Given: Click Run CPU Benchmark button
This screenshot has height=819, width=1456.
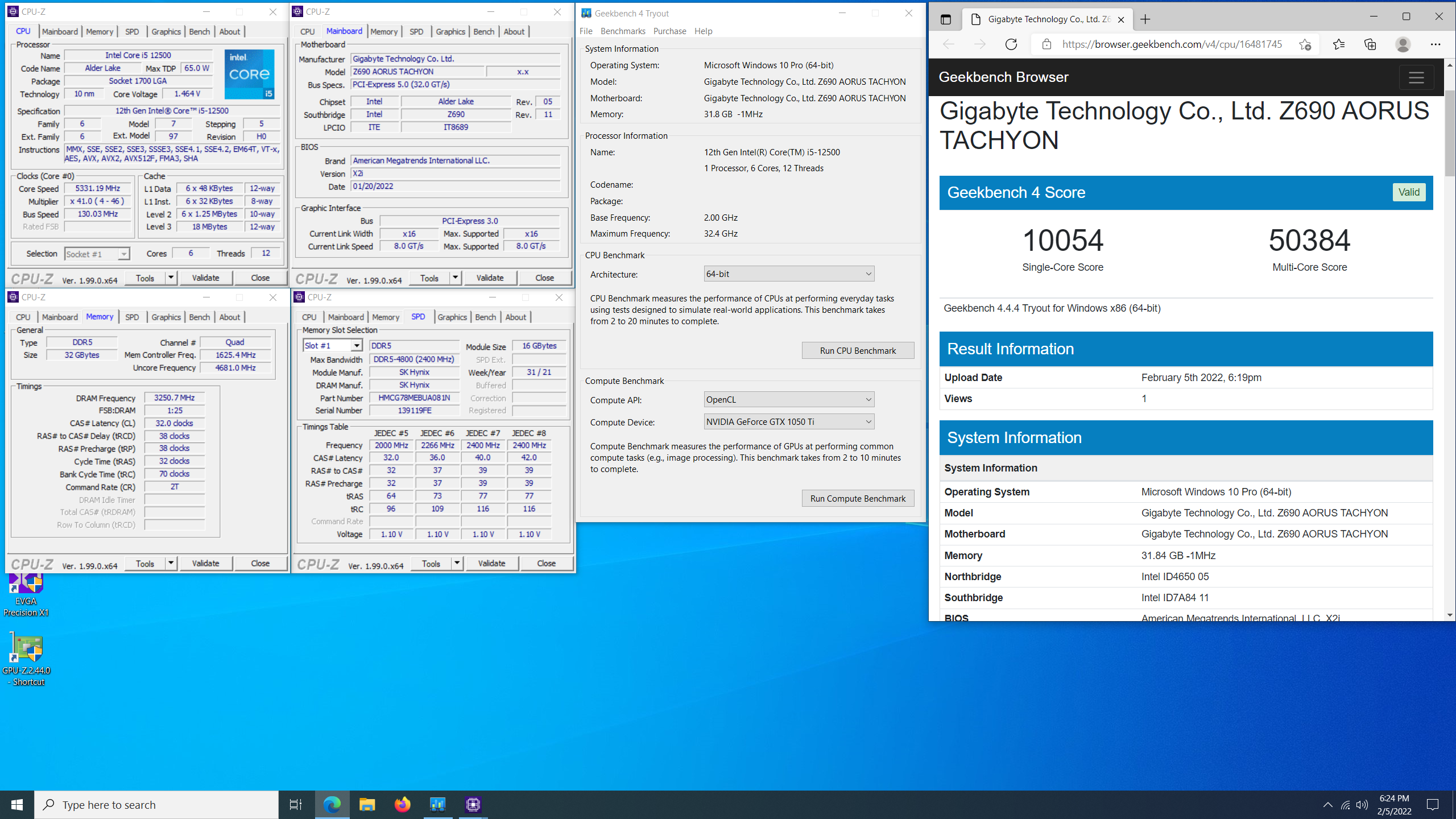Looking at the screenshot, I should pyautogui.click(x=858, y=350).
